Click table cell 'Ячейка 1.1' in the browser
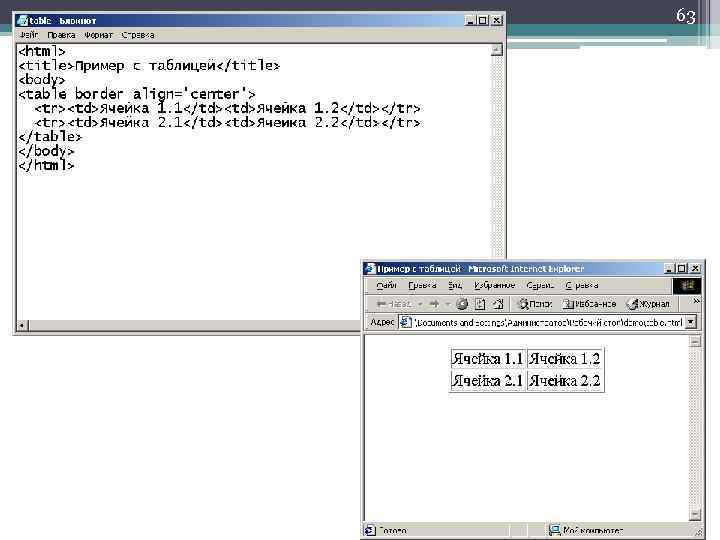Image resolution: width=720 pixels, height=540 pixels. [488, 359]
